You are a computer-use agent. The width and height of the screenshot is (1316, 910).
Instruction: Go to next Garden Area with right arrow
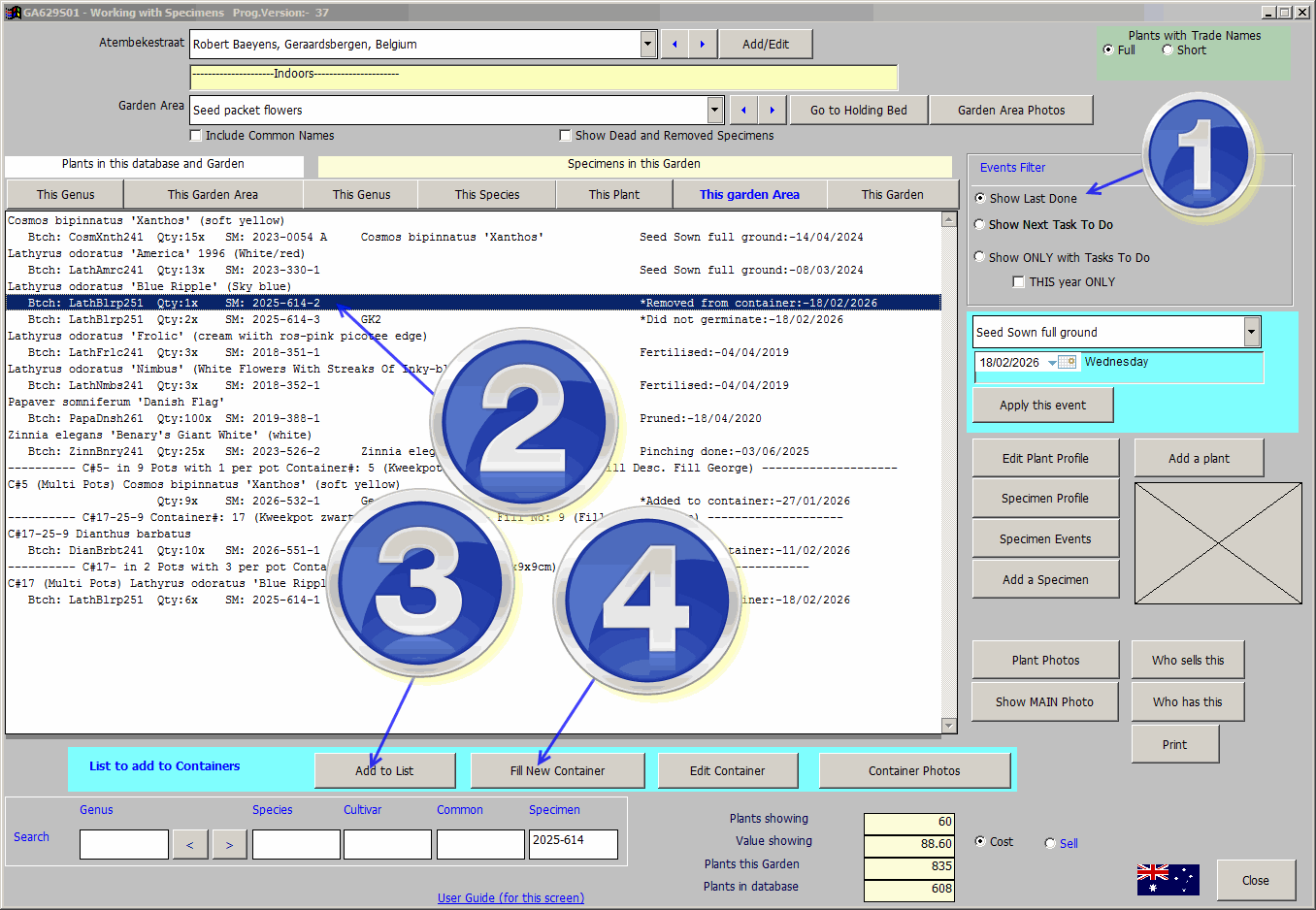pyautogui.click(x=772, y=111)
